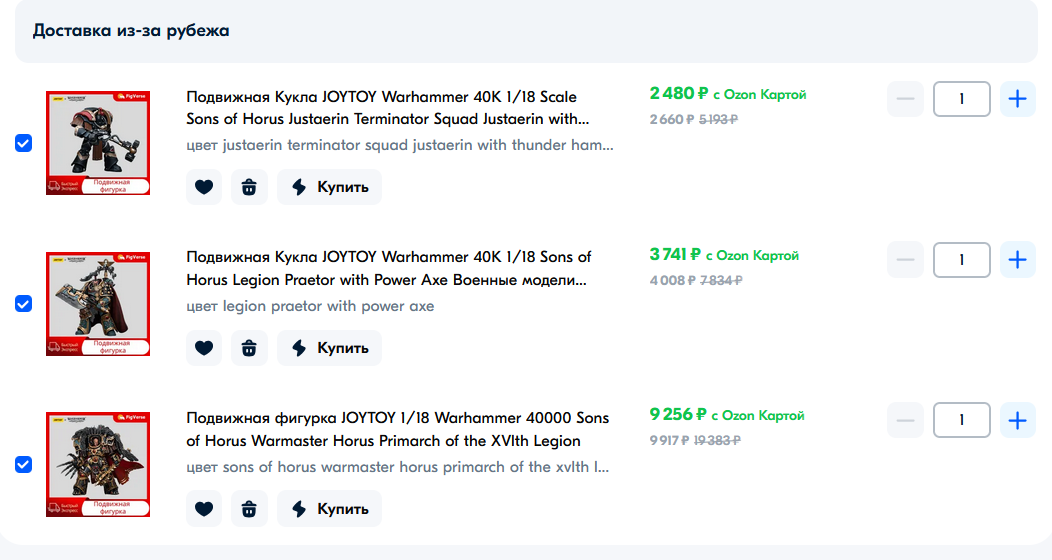1052x560 pixels.
Task: Decrease quantity of Justaerin Terminator Squad
Action: pyautogui.click(x=905, y=99)
